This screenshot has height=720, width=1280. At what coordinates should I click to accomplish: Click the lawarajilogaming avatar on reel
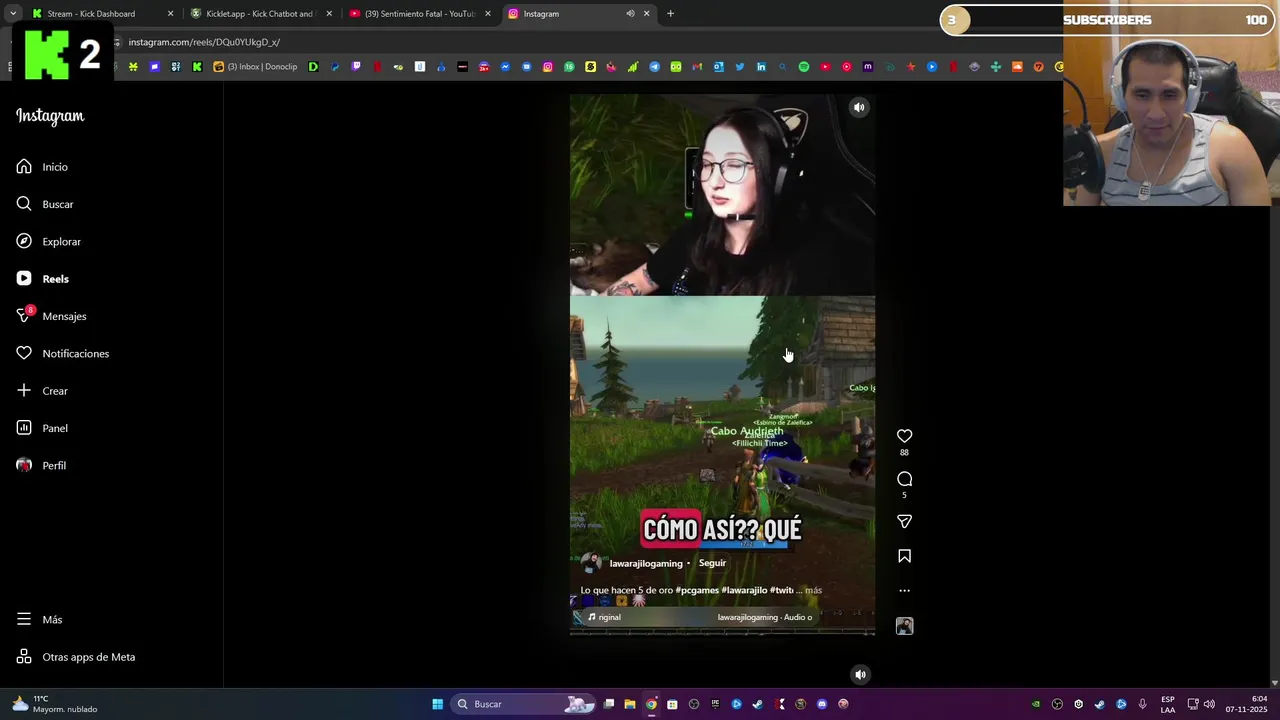[591, 563]
